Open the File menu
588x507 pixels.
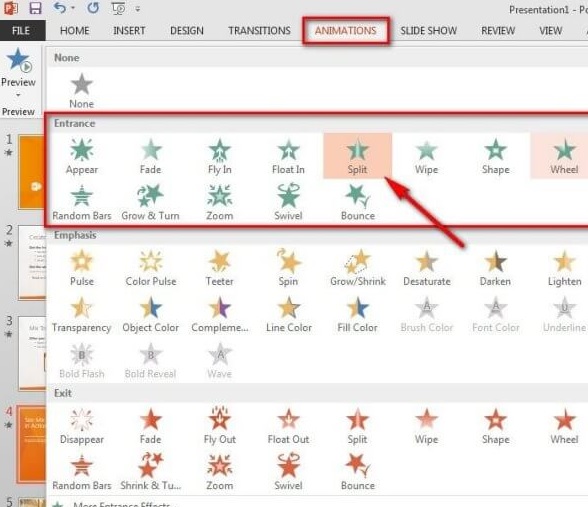click(x=21, y=31)
